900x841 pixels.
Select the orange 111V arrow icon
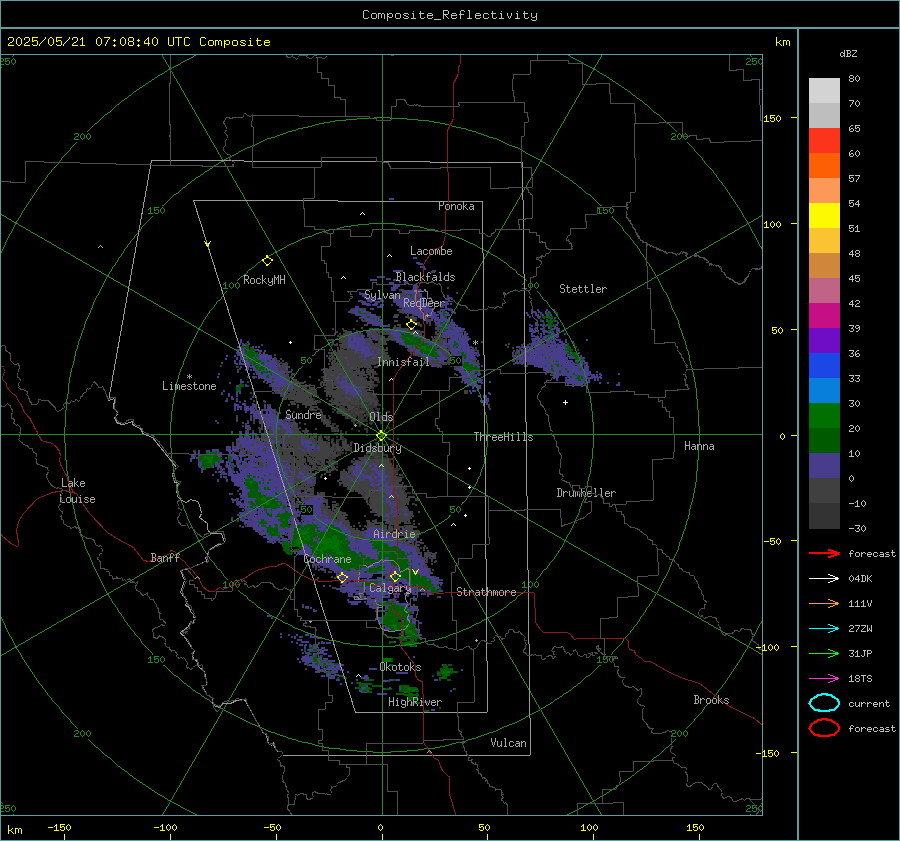[x=824, y=603]
